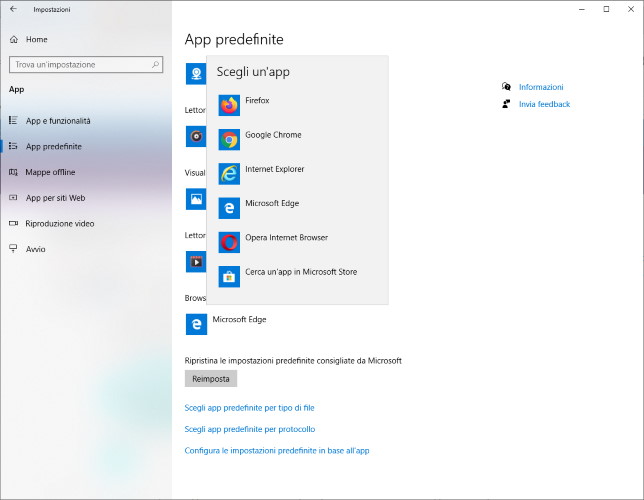Click Microsoft Edge label in Scegli un'app list
The width and height of the screenshot is (644, 500).
pos(272,203)
